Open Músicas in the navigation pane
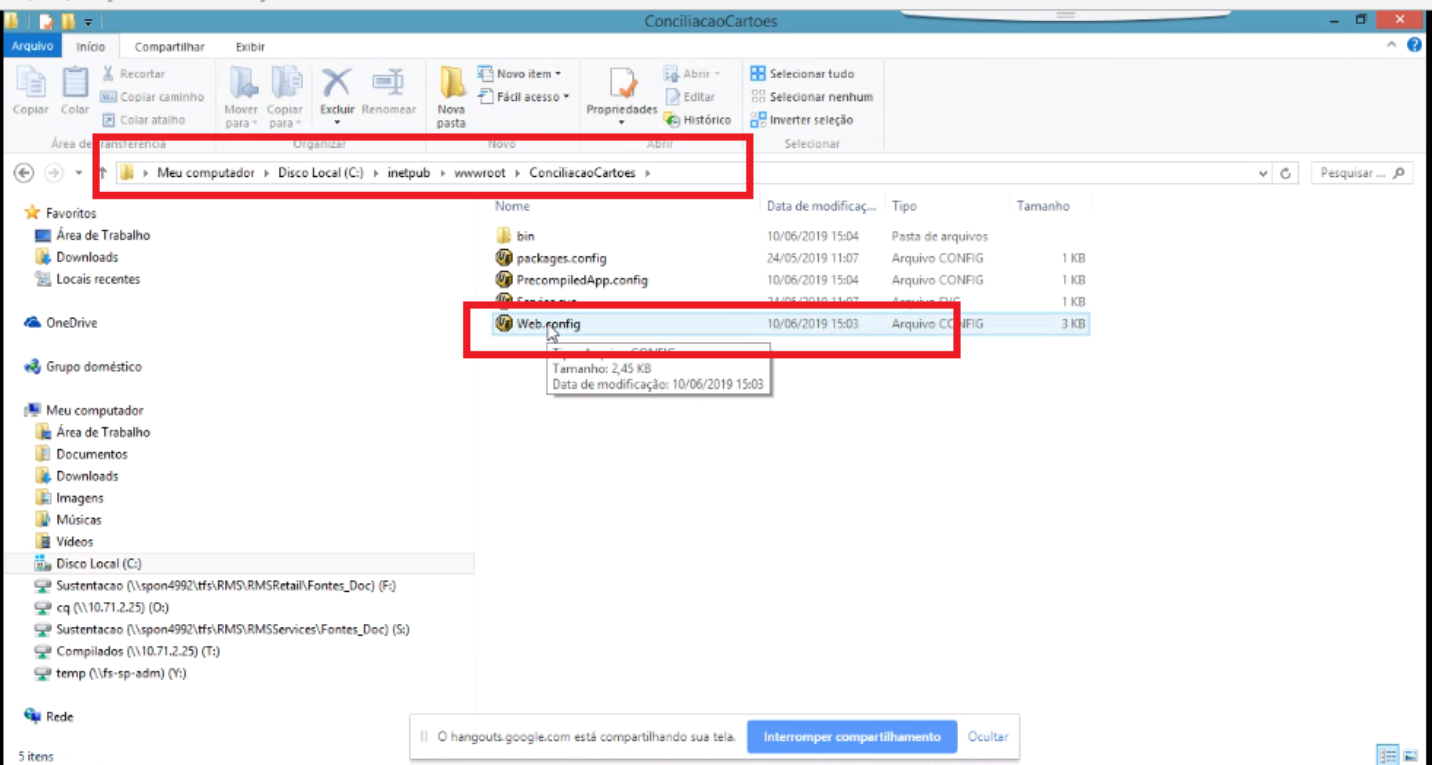This screenshot has width=1432, height=765. tap(79, 520)
